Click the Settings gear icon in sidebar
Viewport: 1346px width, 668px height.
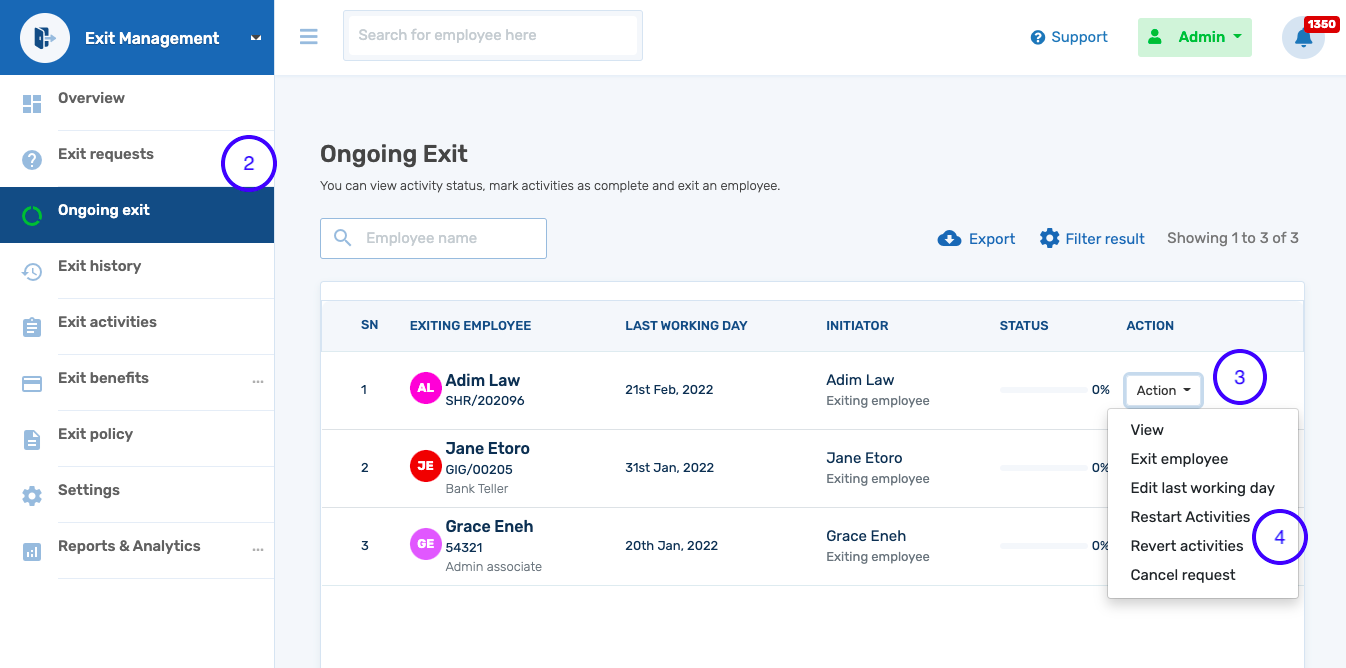click(x=32, y=496)
